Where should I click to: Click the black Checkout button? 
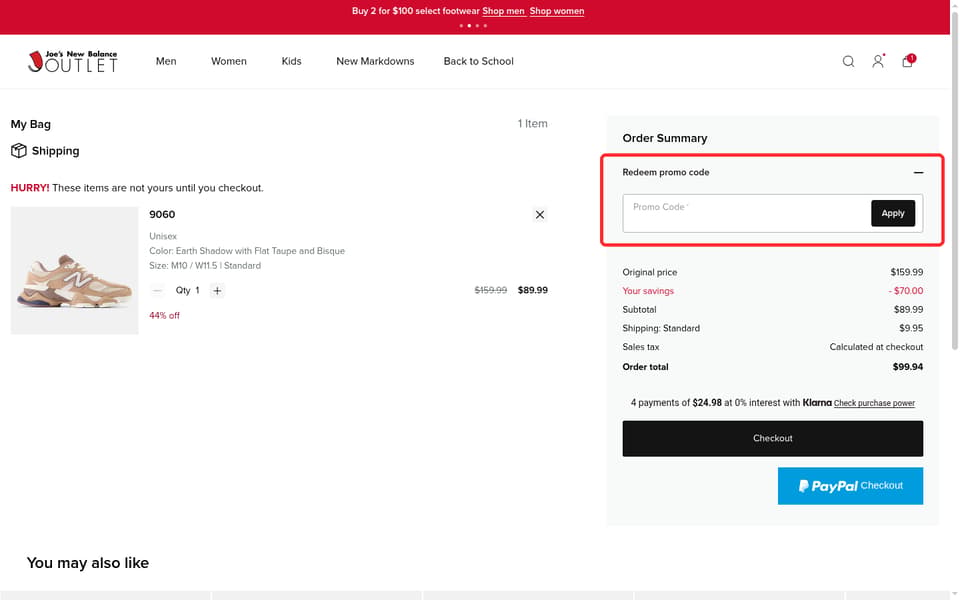click(773, 438)
